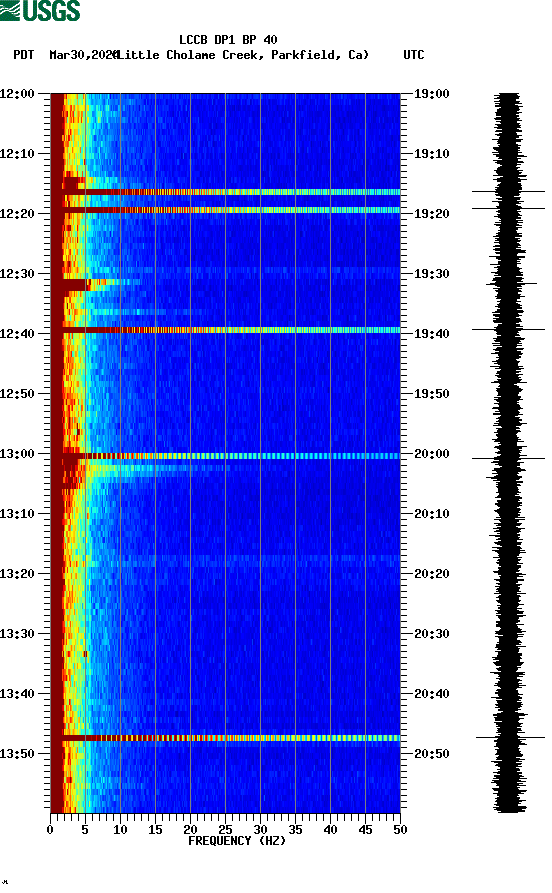Image resolution: width=552 pixels, height=893 pixels.
Task: Click the '19:50' UTC time label
Action: click(431, 394)
